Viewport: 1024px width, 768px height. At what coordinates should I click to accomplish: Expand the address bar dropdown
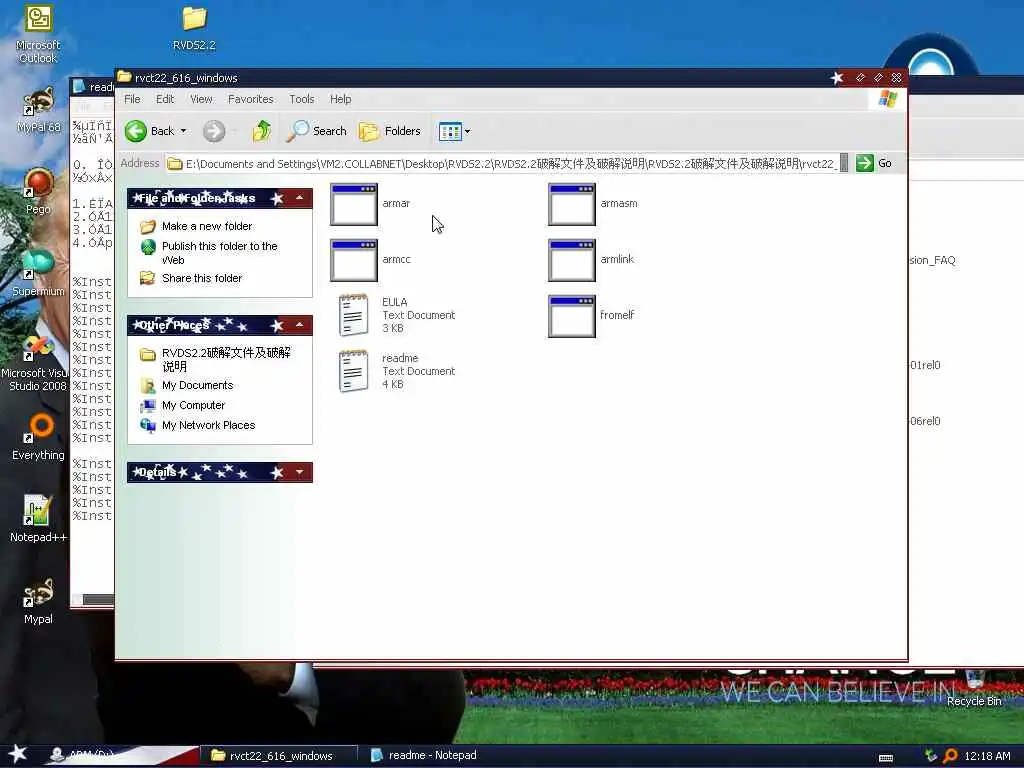(844, 163)
